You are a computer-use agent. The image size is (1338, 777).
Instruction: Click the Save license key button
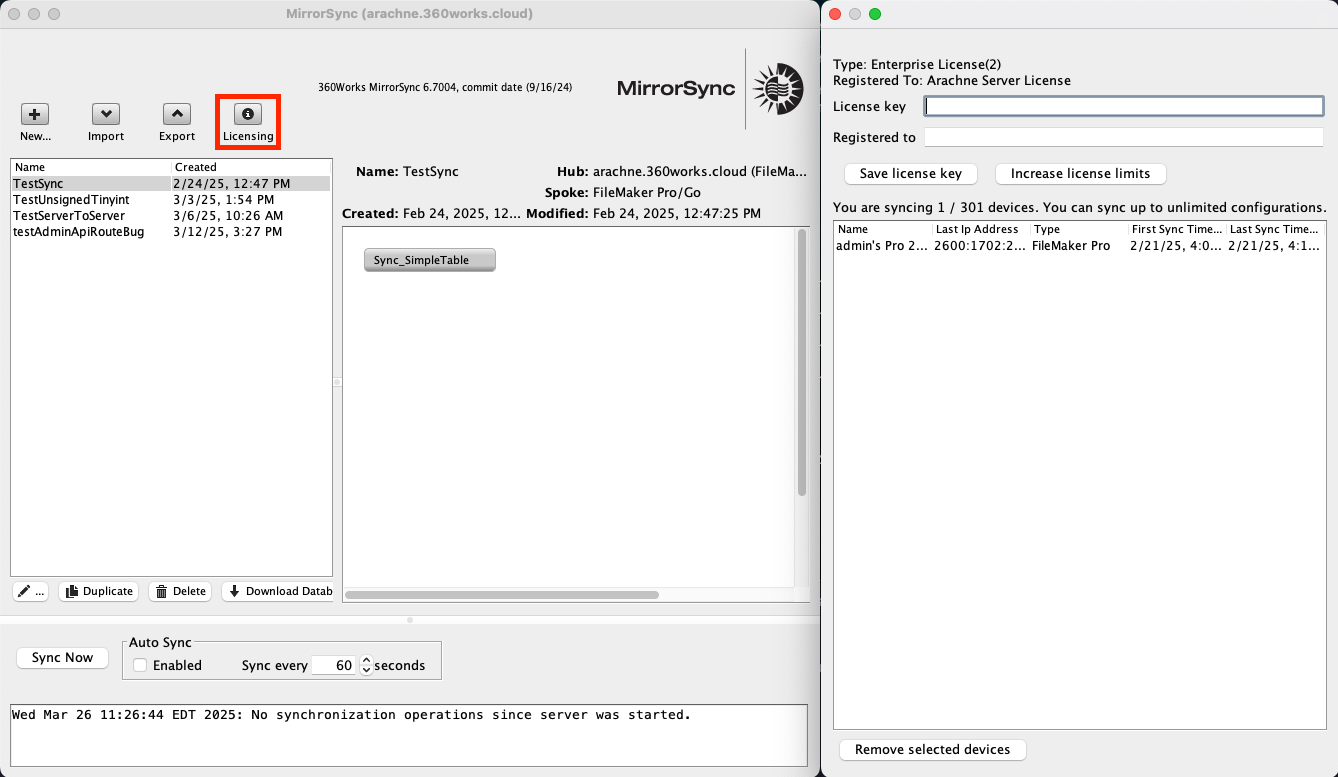911,173
